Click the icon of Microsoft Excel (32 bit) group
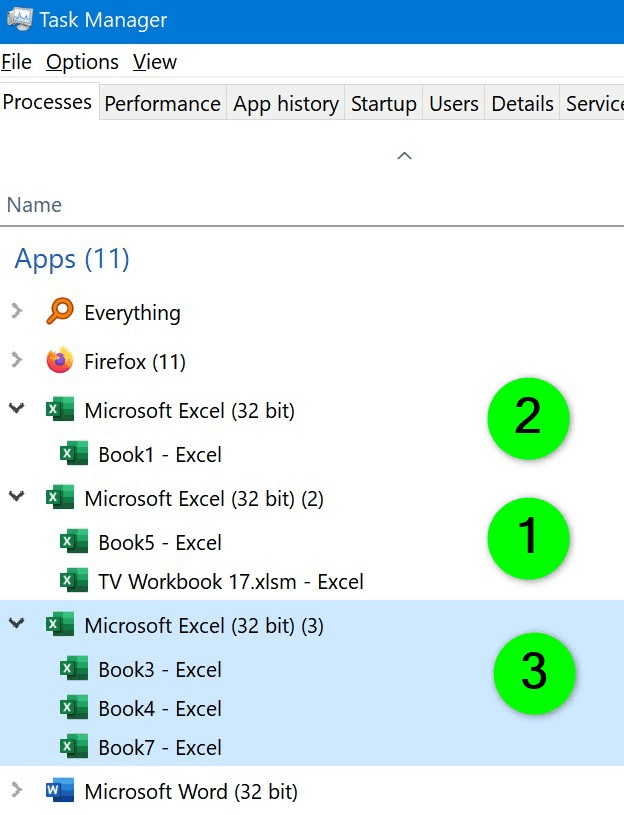 point(60,410)
